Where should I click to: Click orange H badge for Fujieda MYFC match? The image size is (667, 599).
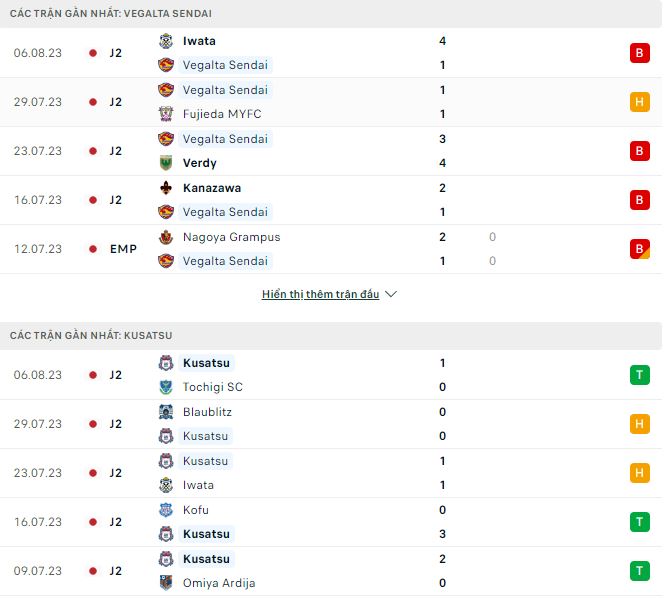pos(640,102)
